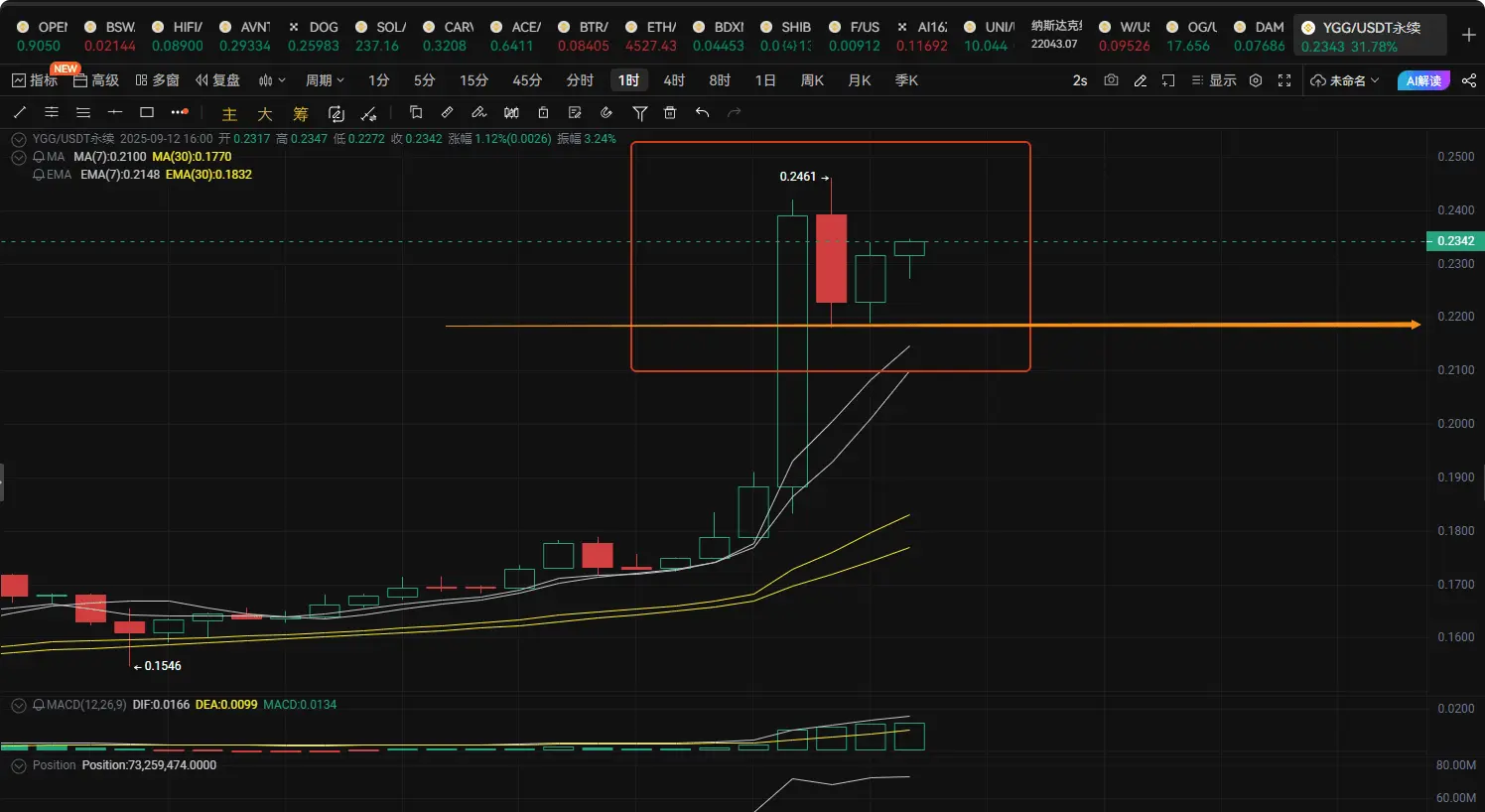Open chart settings hexagon icon
Screen dimensions: 1485x812
click(x=1256, y=80)
